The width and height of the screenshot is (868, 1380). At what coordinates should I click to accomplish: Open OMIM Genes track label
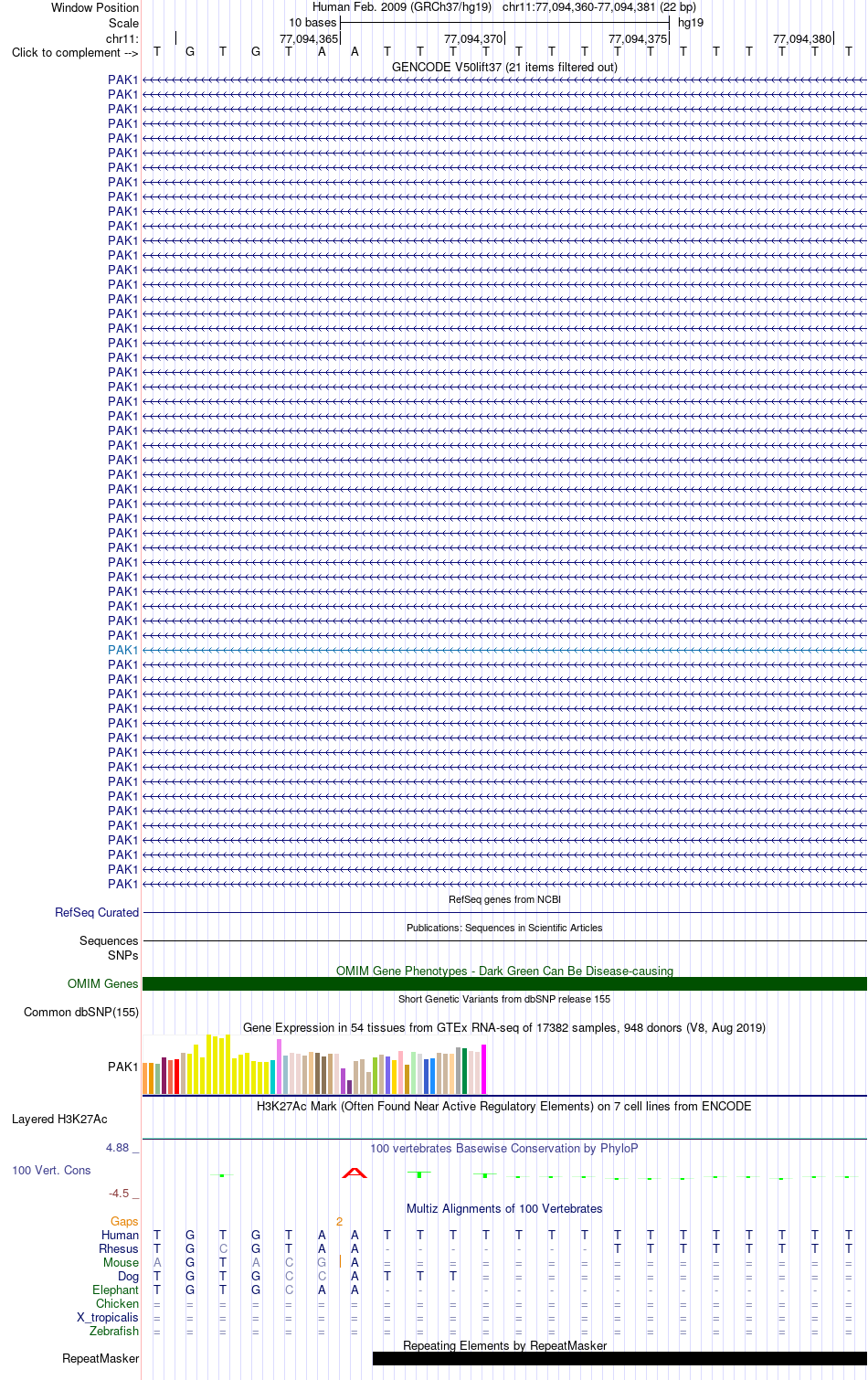103,983
